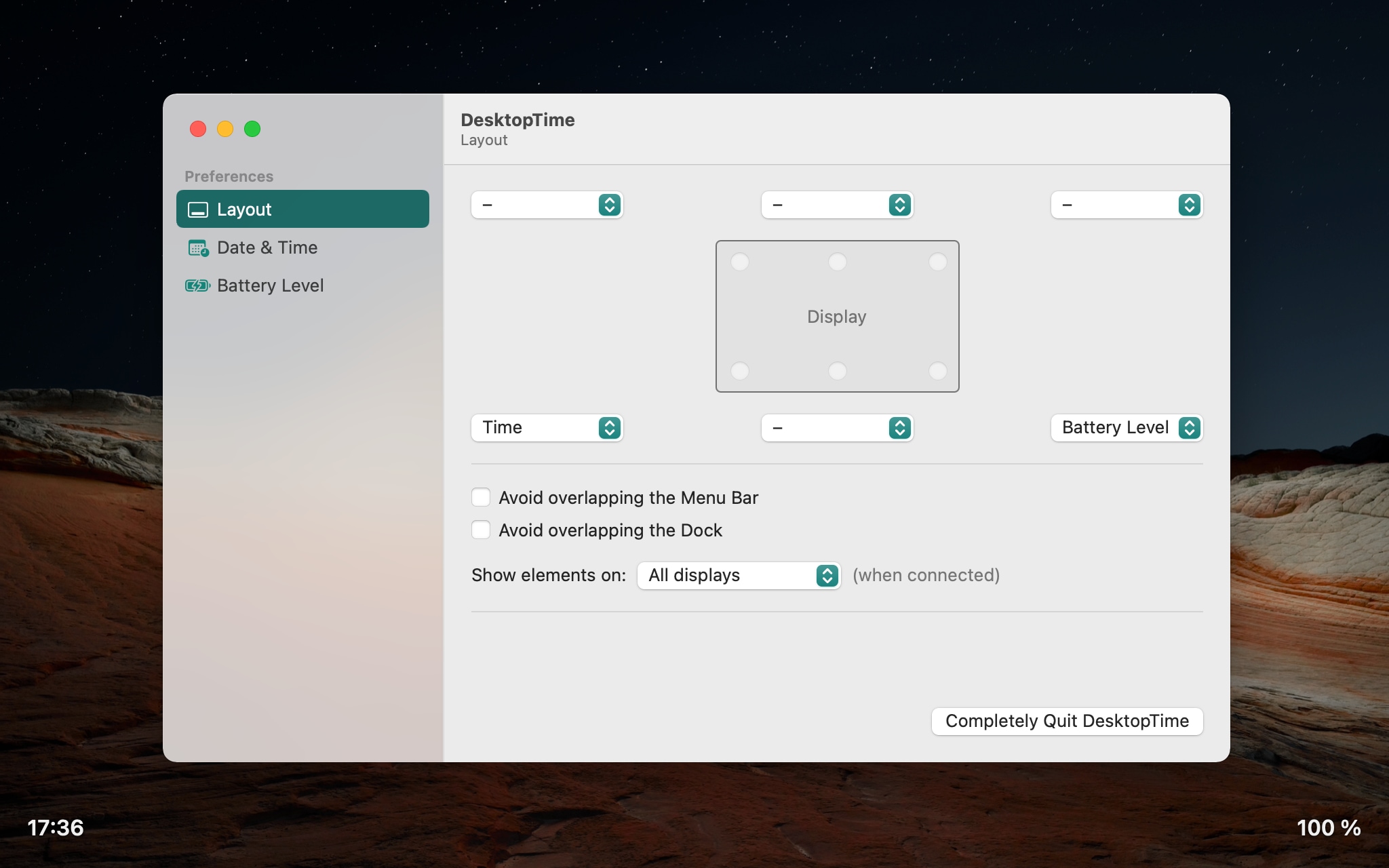The image size is (1389, 868).
Task: Click the green zoom window button
Action: [252, 129]
